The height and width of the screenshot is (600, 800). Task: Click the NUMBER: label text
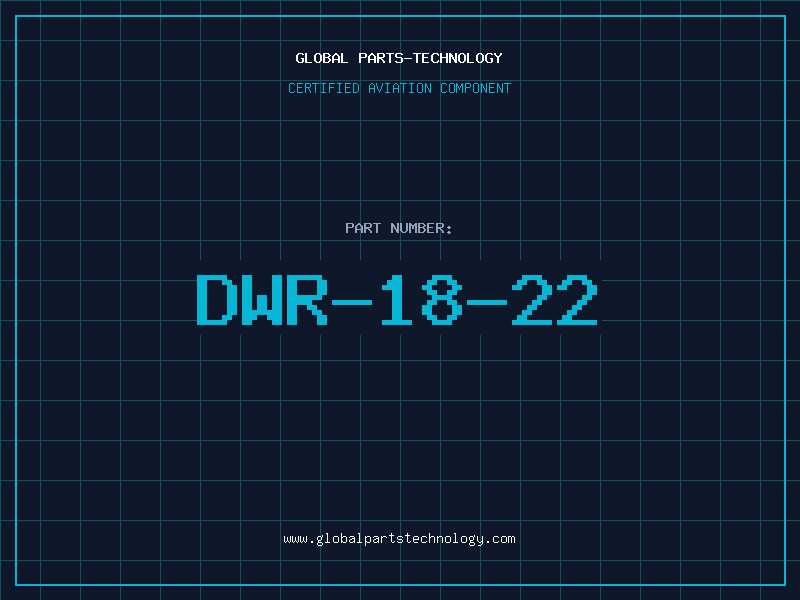point(421,228)
